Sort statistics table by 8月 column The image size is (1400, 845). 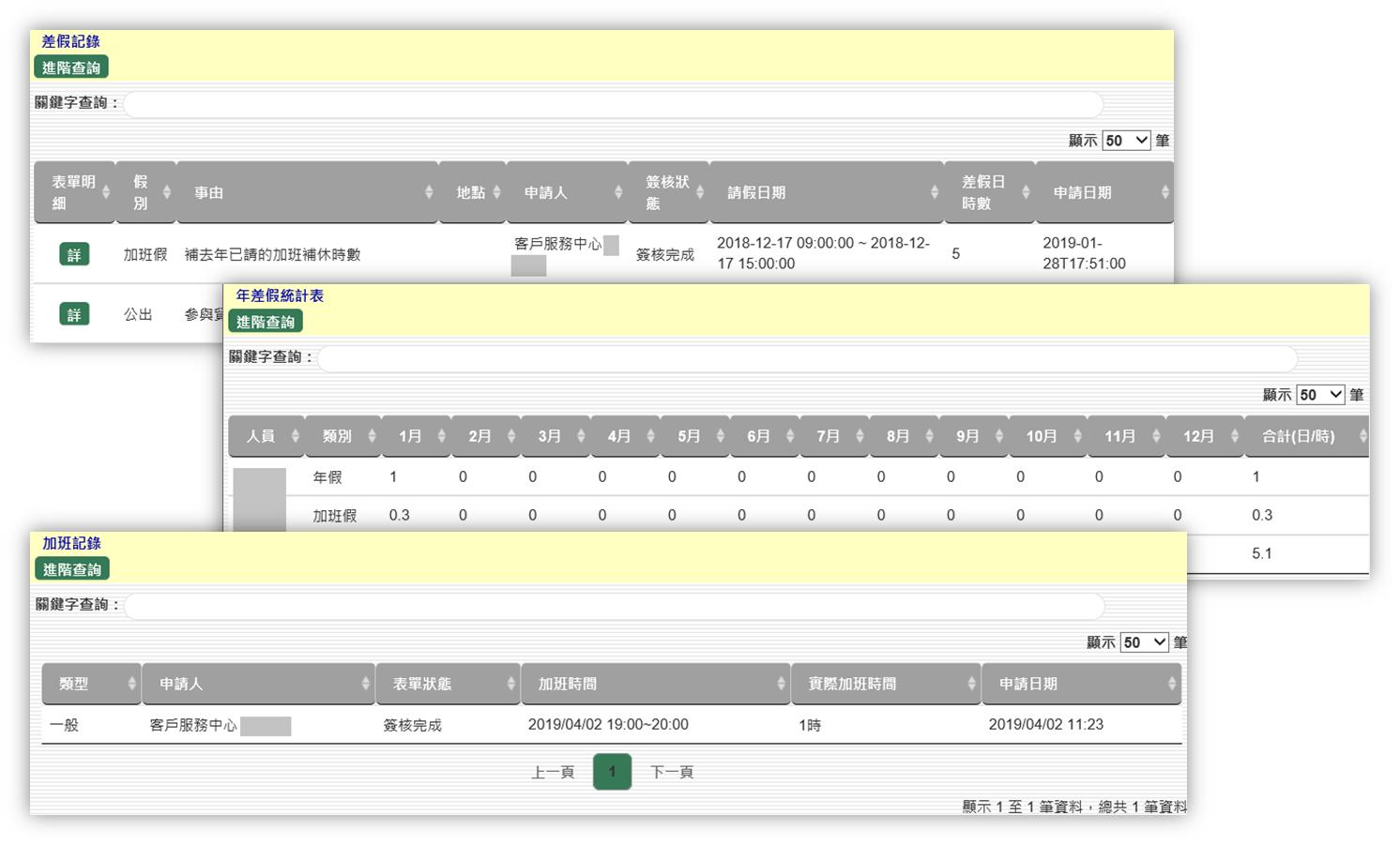coord(904,436)
